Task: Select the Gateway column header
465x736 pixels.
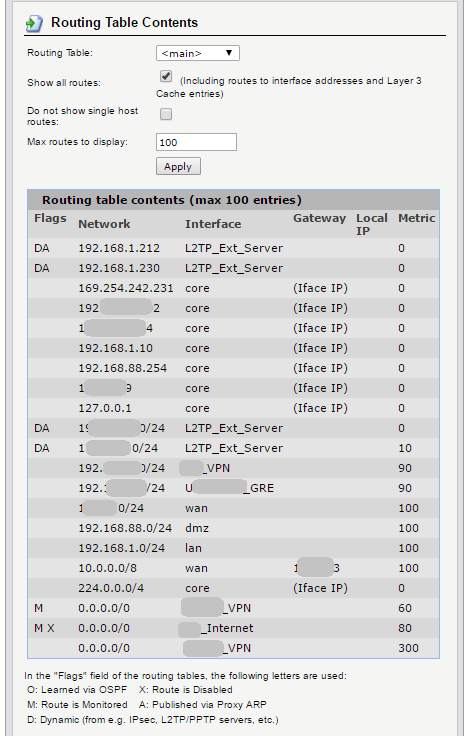Action: click(320, 218)
